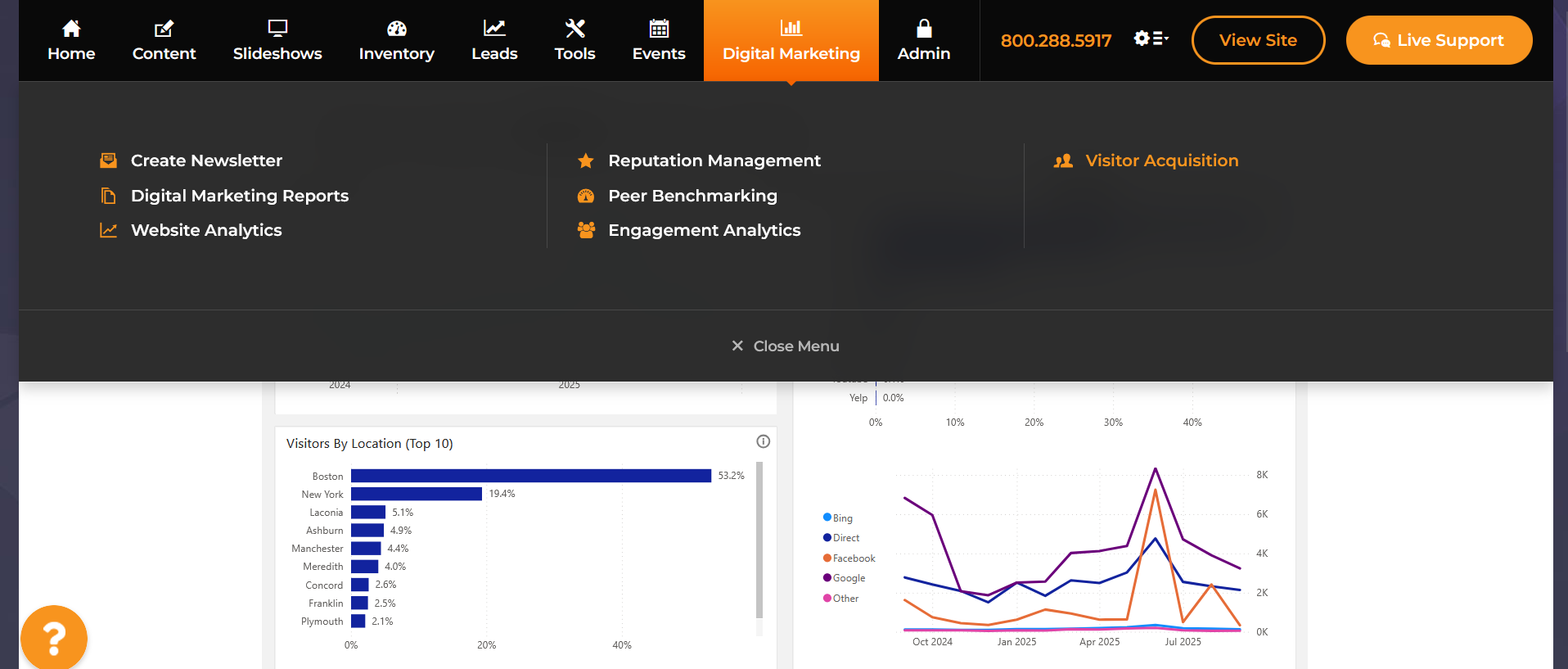The height and width of the screenshot is (669, 1568).
Task: Click the Digital Marketing bar chart icon
Action: [791, 29]
